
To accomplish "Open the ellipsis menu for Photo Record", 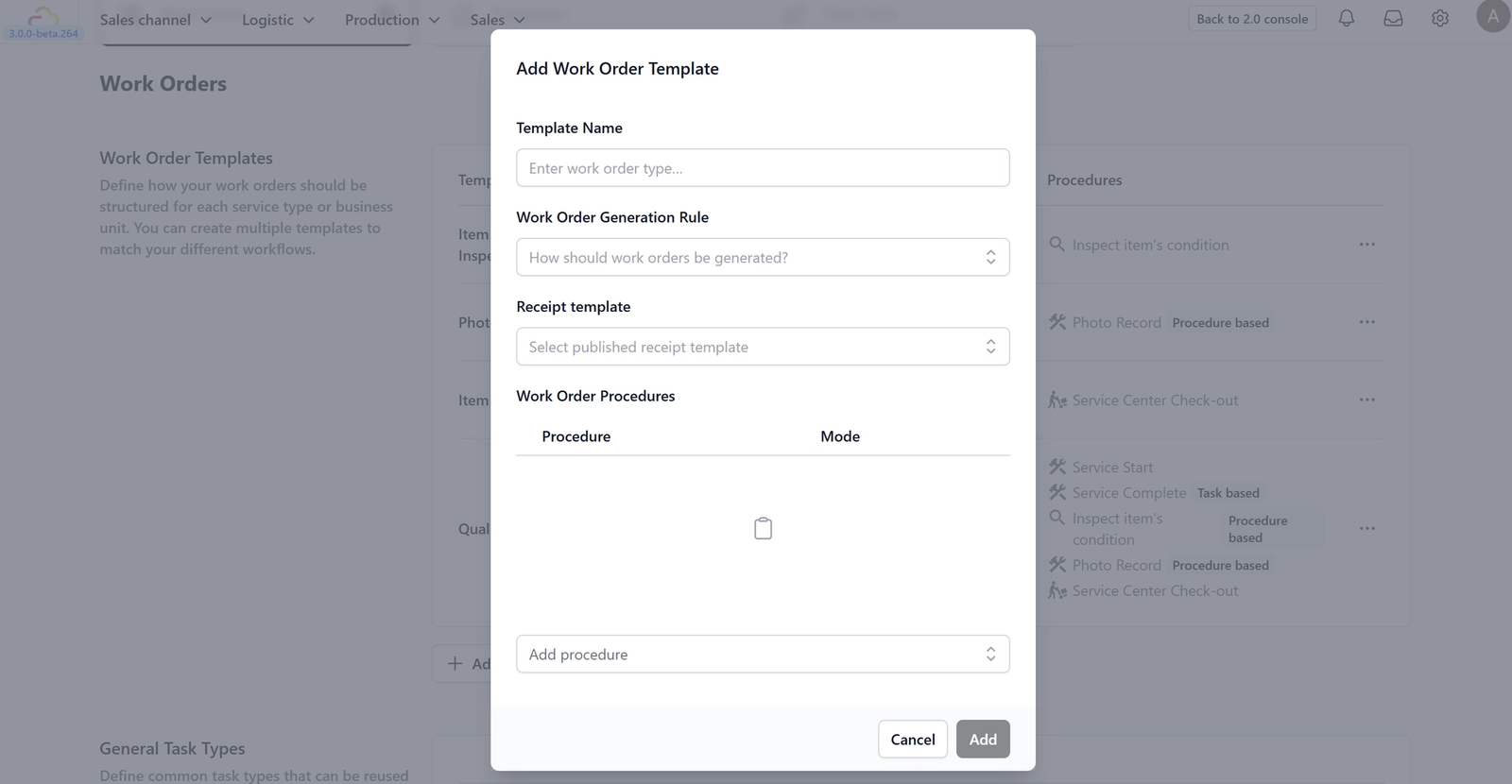I will tap(1366, 321).
